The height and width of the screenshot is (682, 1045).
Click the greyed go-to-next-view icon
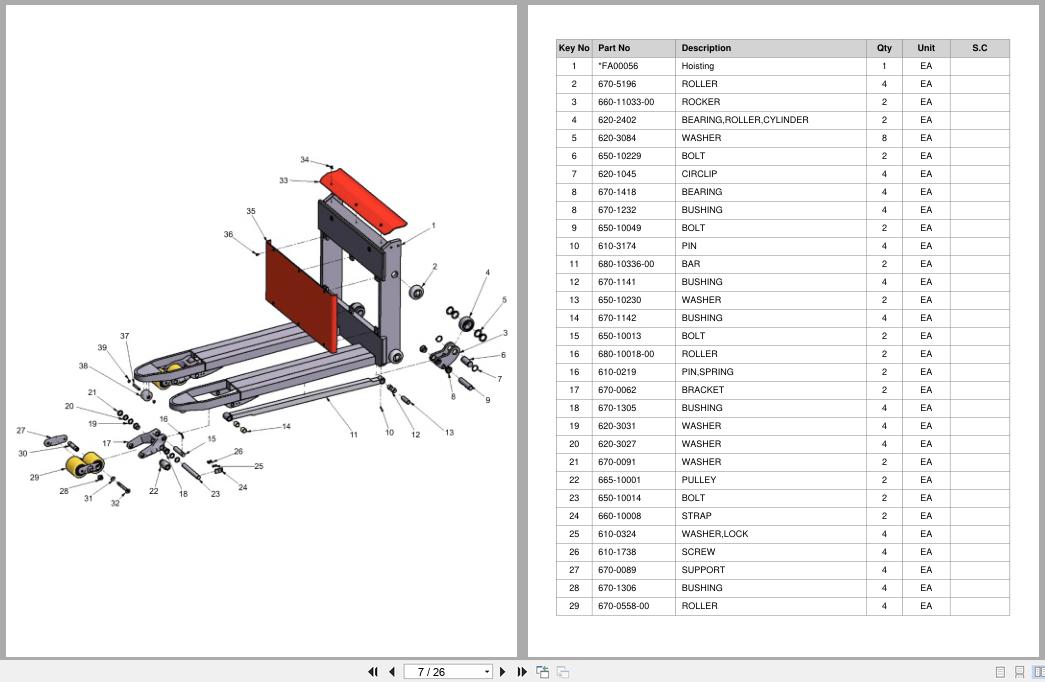tap(563, 672)
